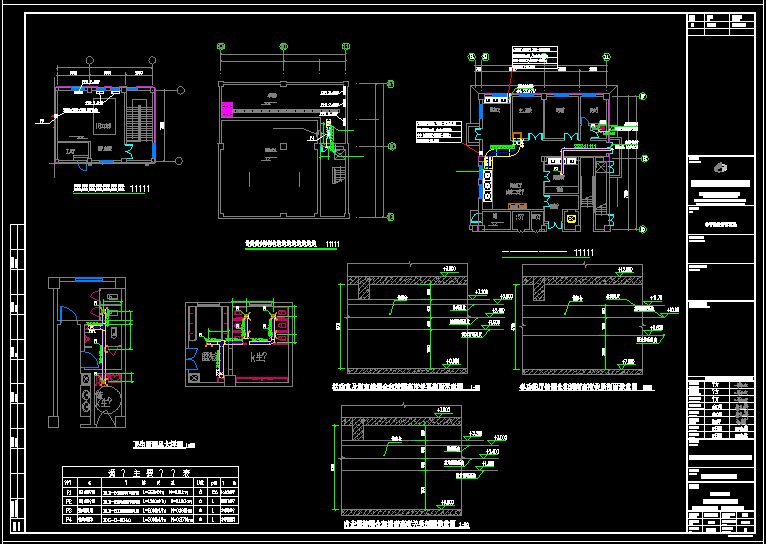
Task: Select the magenta rectangle in the middle floor plan
Action: 226,106
